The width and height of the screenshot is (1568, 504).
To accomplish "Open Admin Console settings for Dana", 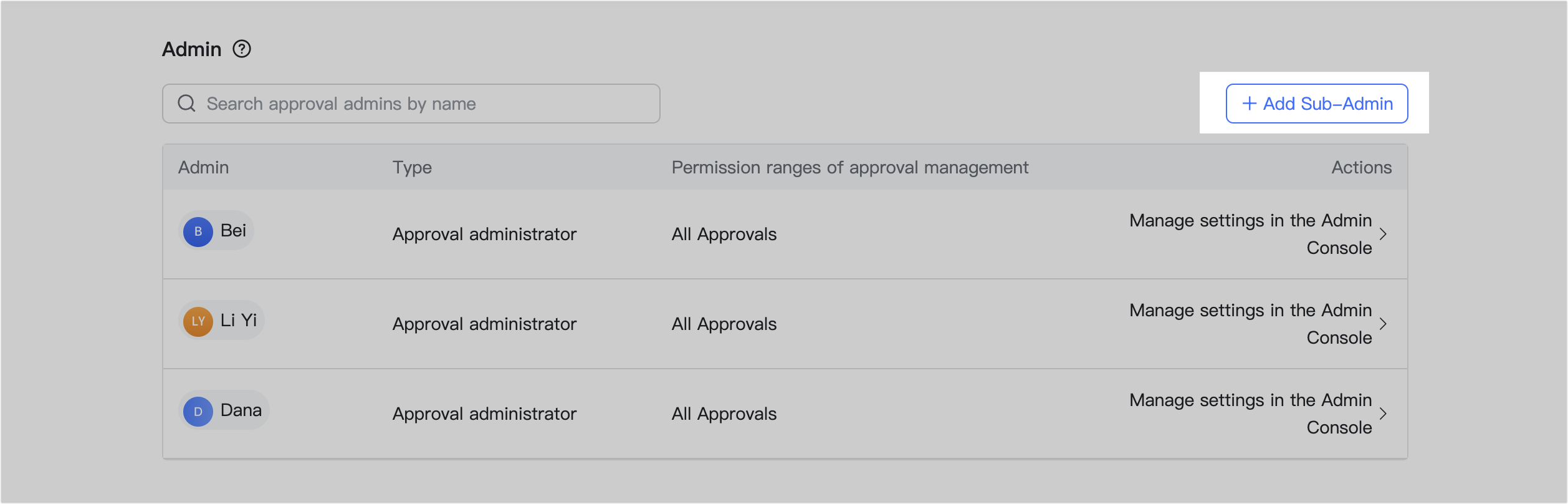I will pyautogui.click(x=1251, y=414).
